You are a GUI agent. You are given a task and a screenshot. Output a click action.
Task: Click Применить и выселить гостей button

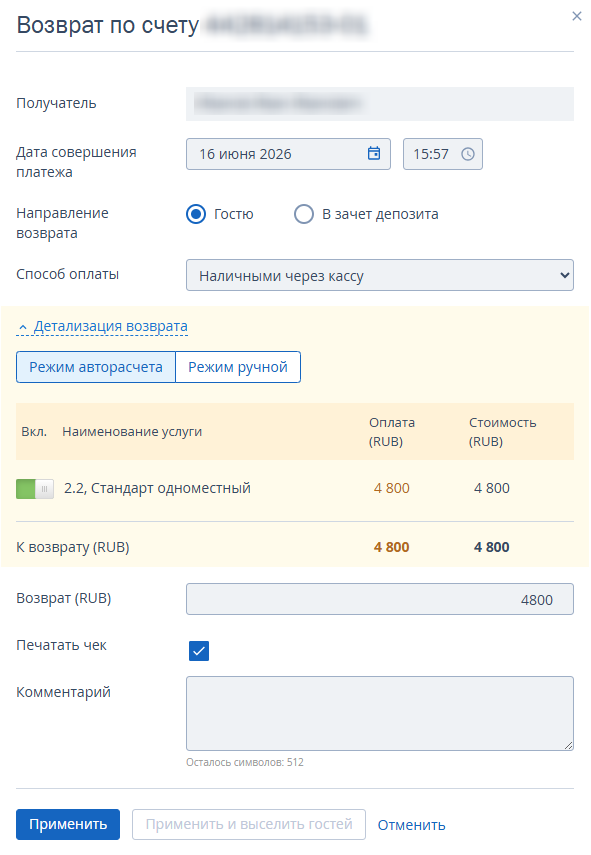[249, 824]
